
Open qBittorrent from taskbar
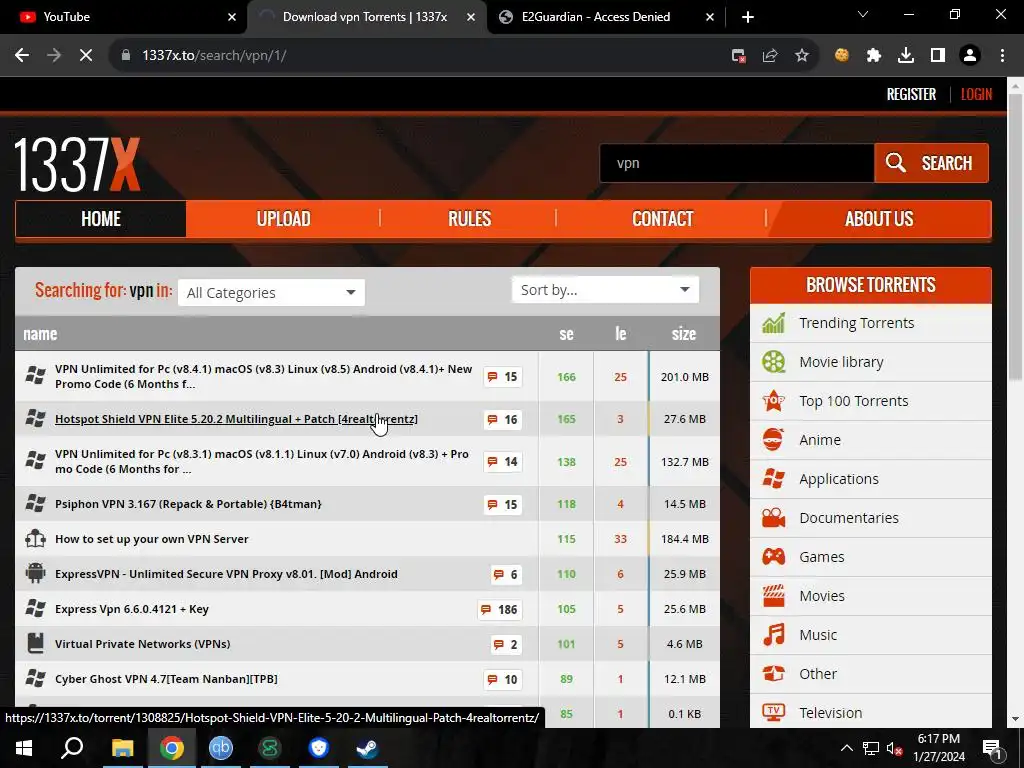click(x=221, y=748)
